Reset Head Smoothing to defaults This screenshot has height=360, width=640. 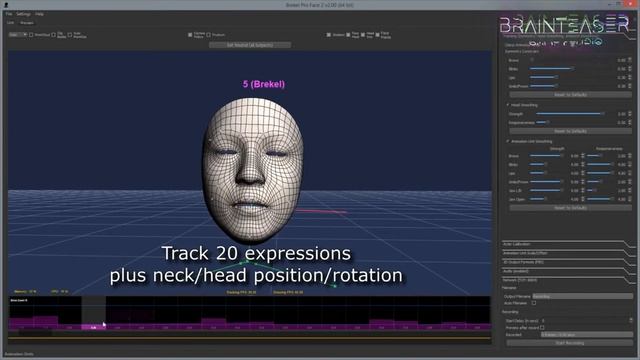[570, 131]
